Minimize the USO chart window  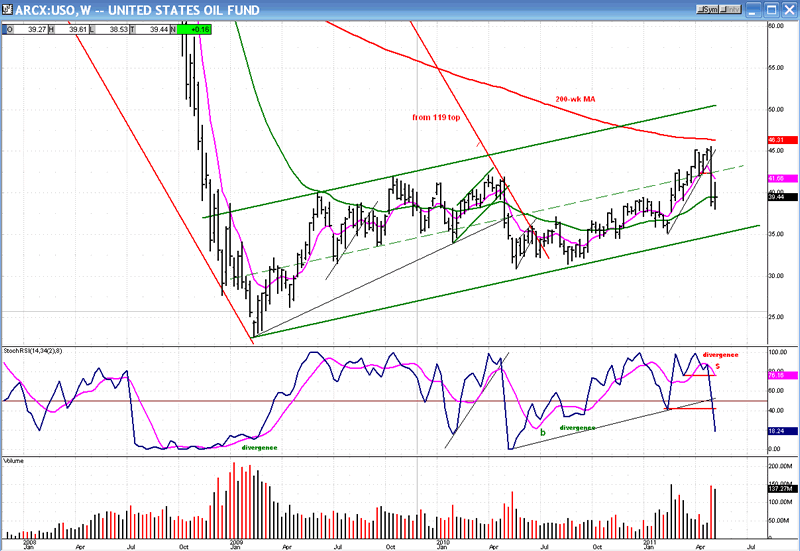pyautogui.click(x=754, y=10)
